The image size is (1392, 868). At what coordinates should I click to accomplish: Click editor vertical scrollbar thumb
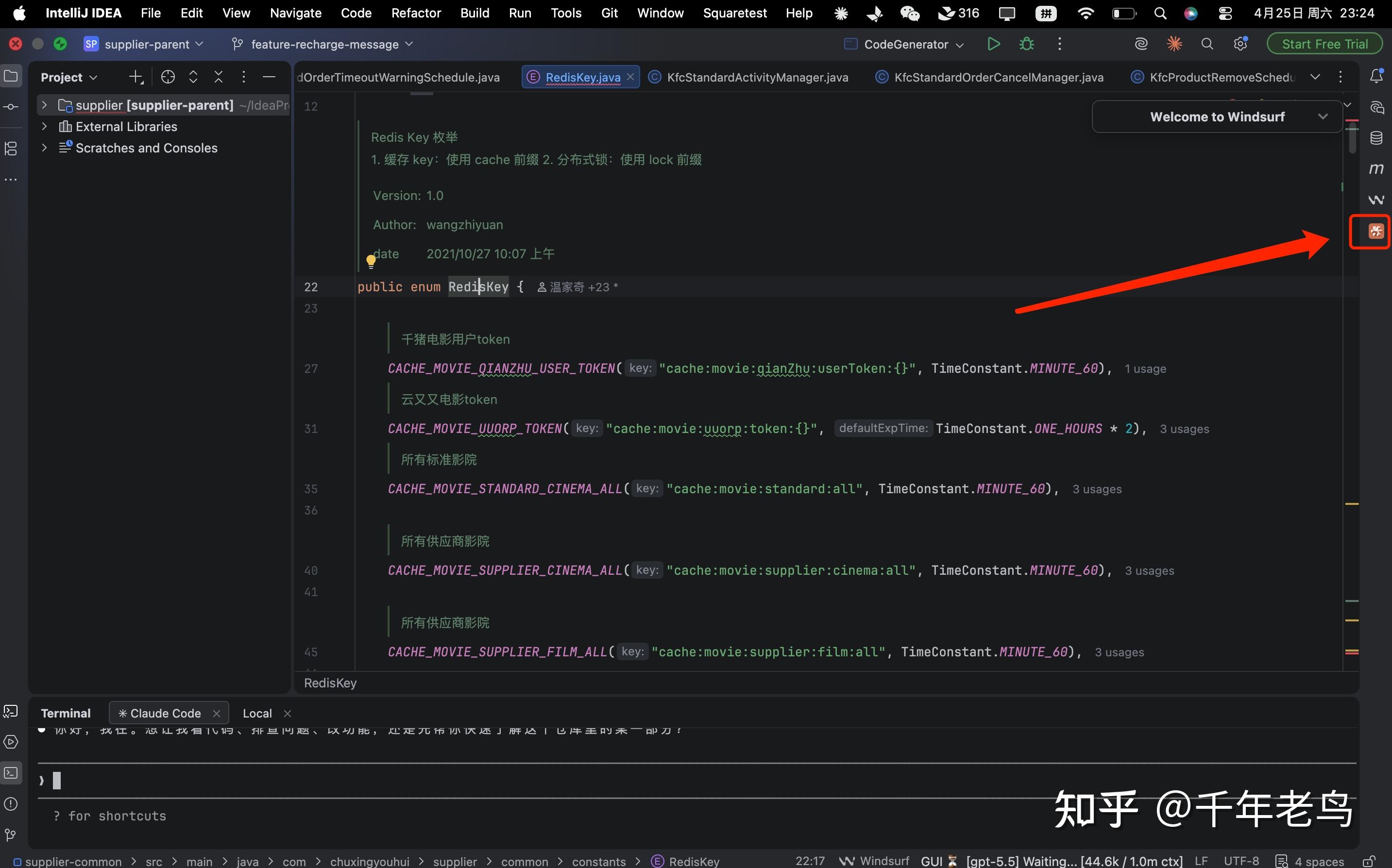pyautogui.click(x=1352, y=138)
